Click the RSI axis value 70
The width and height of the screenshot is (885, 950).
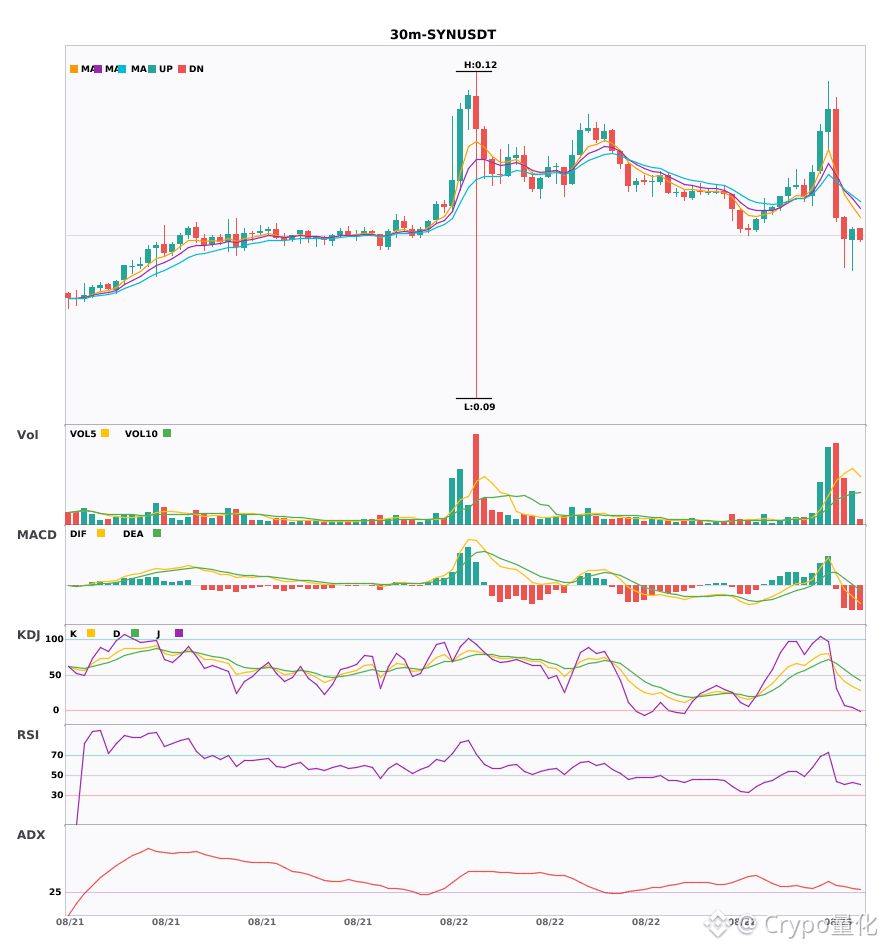pyautogui.click(x=57, y=755)
